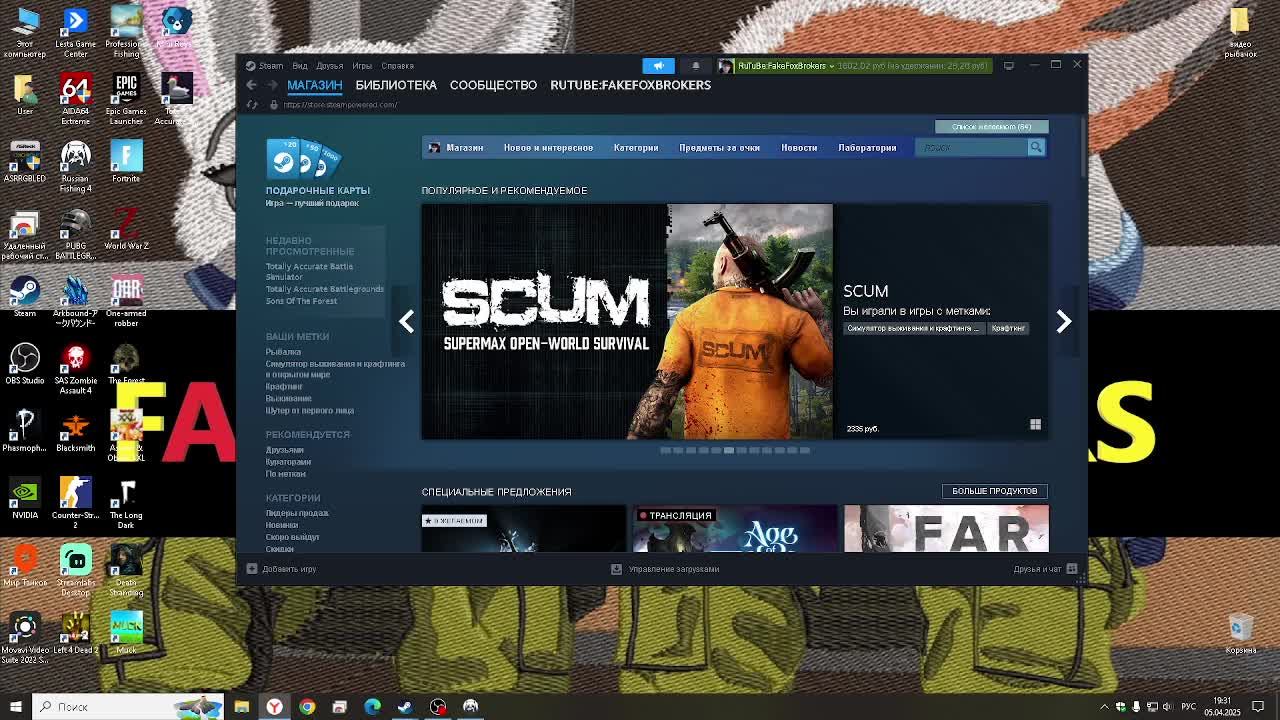Viewport: 1280px width, 720px height.
Task: Switch to the СООБЩЕСТВО tab
Action: coord(493,85)
